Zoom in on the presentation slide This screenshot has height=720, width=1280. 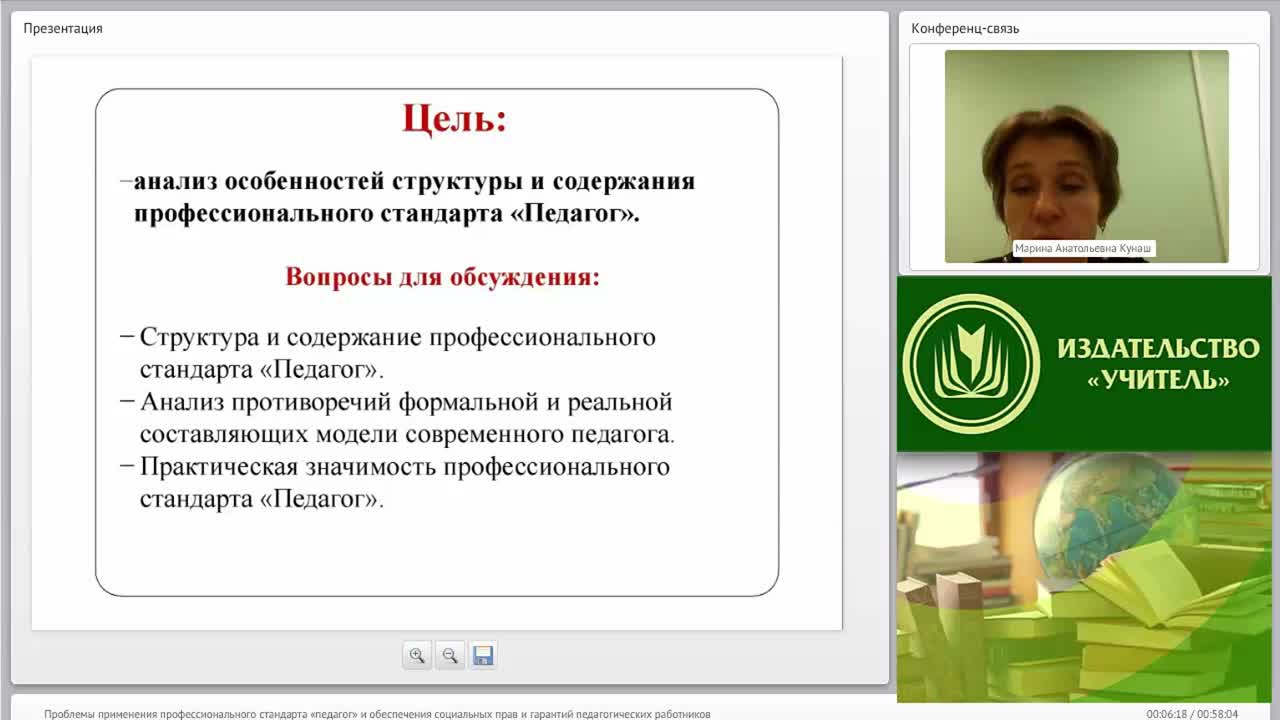click(x=417, y=655)
